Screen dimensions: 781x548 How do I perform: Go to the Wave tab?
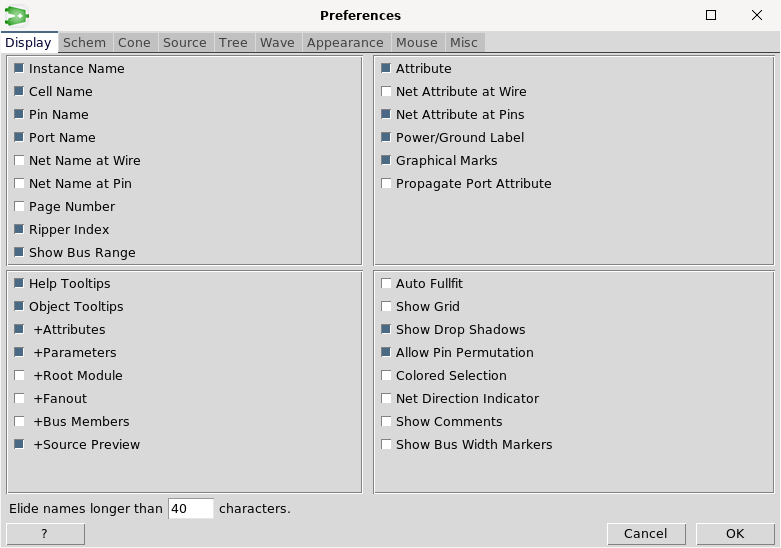click(x=277, y=42)
